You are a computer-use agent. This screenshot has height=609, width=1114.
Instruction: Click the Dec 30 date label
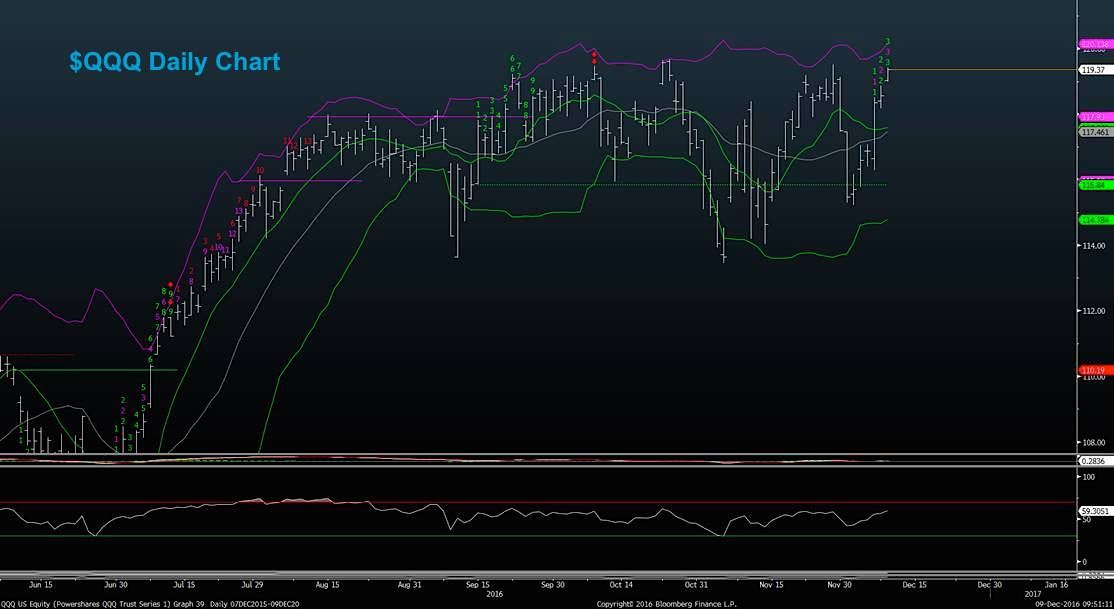989,586
